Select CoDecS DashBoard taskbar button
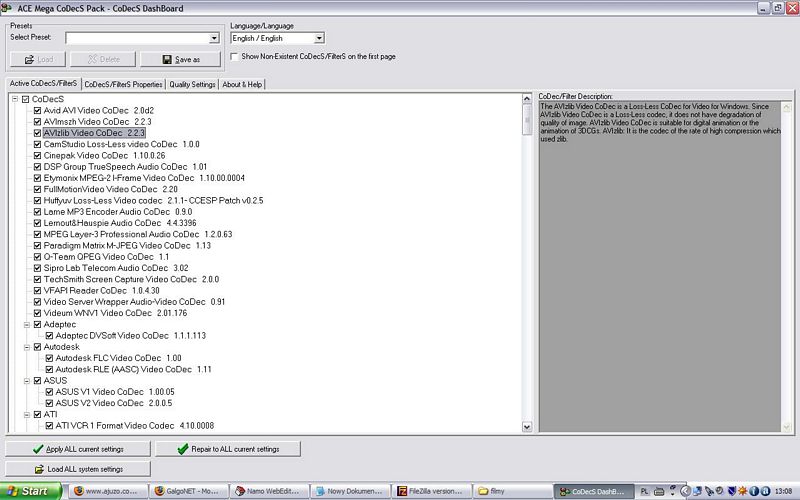Screen dimensions: 800x500 (593, 491)
